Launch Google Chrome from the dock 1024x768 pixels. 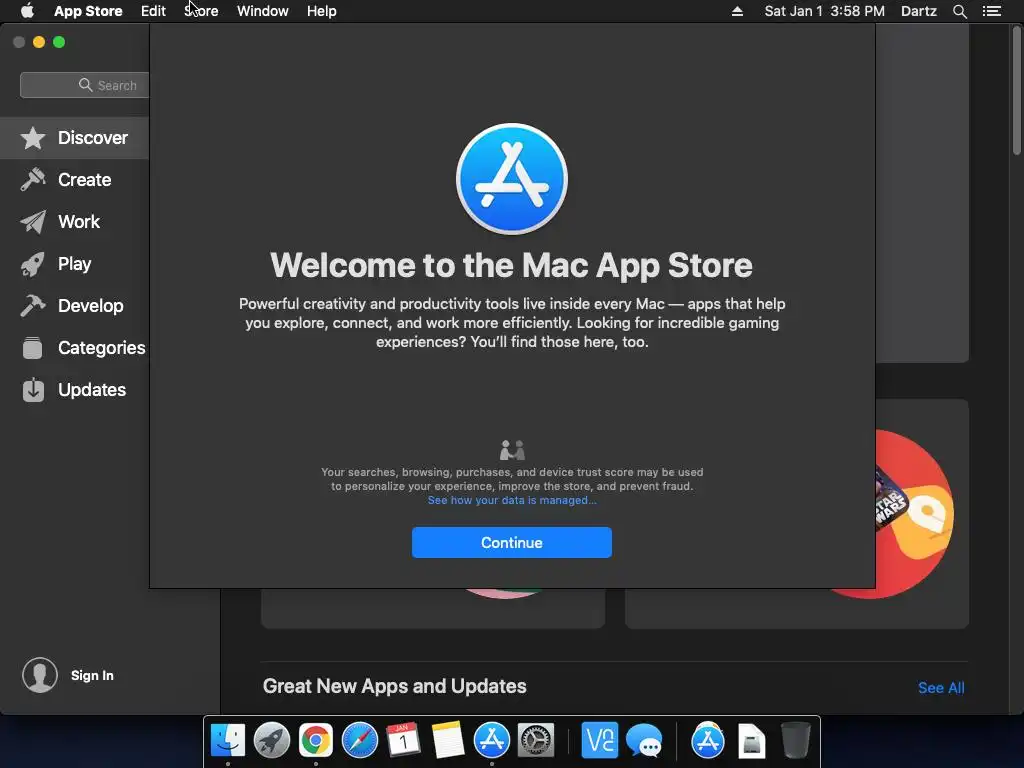tap(315, 740)
